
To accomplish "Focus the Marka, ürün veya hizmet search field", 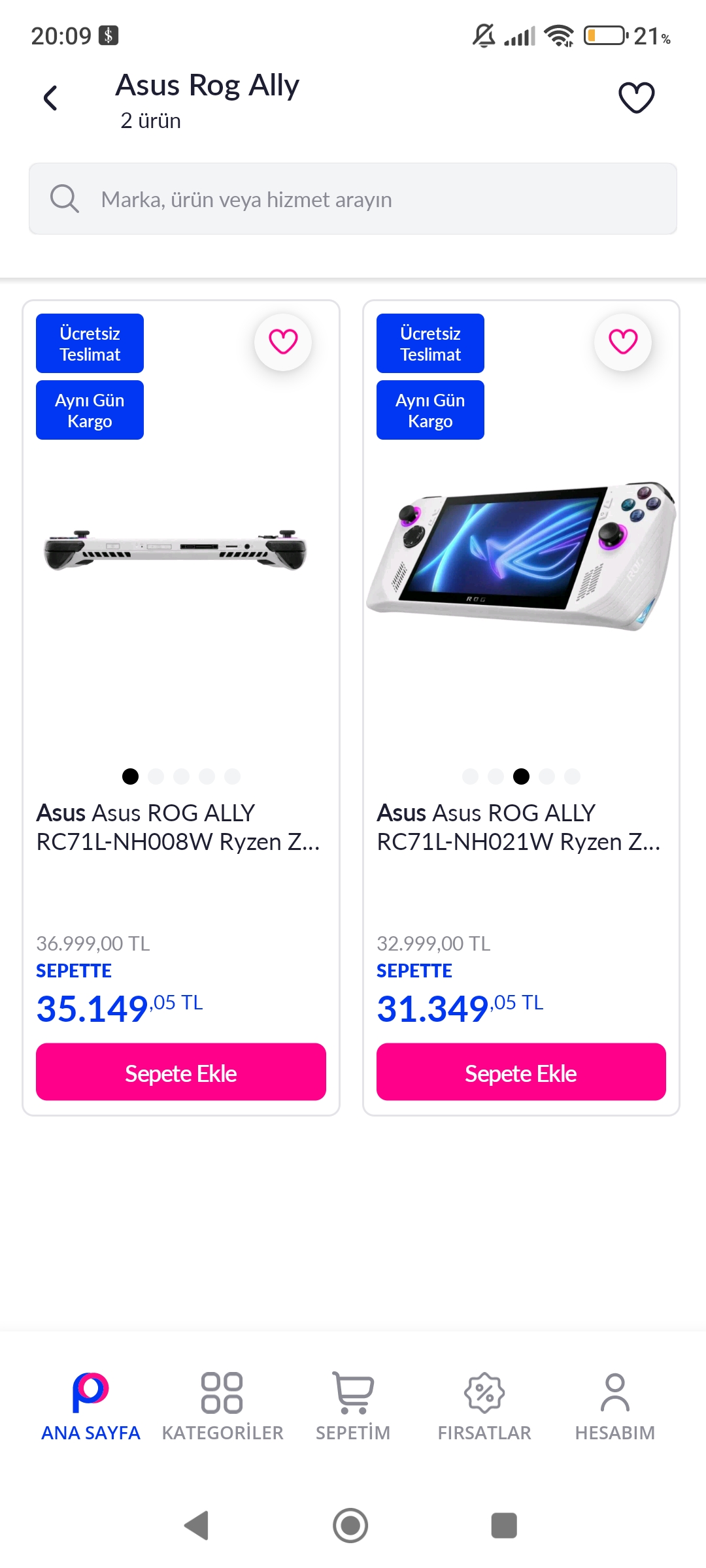I will coord(366,199).
